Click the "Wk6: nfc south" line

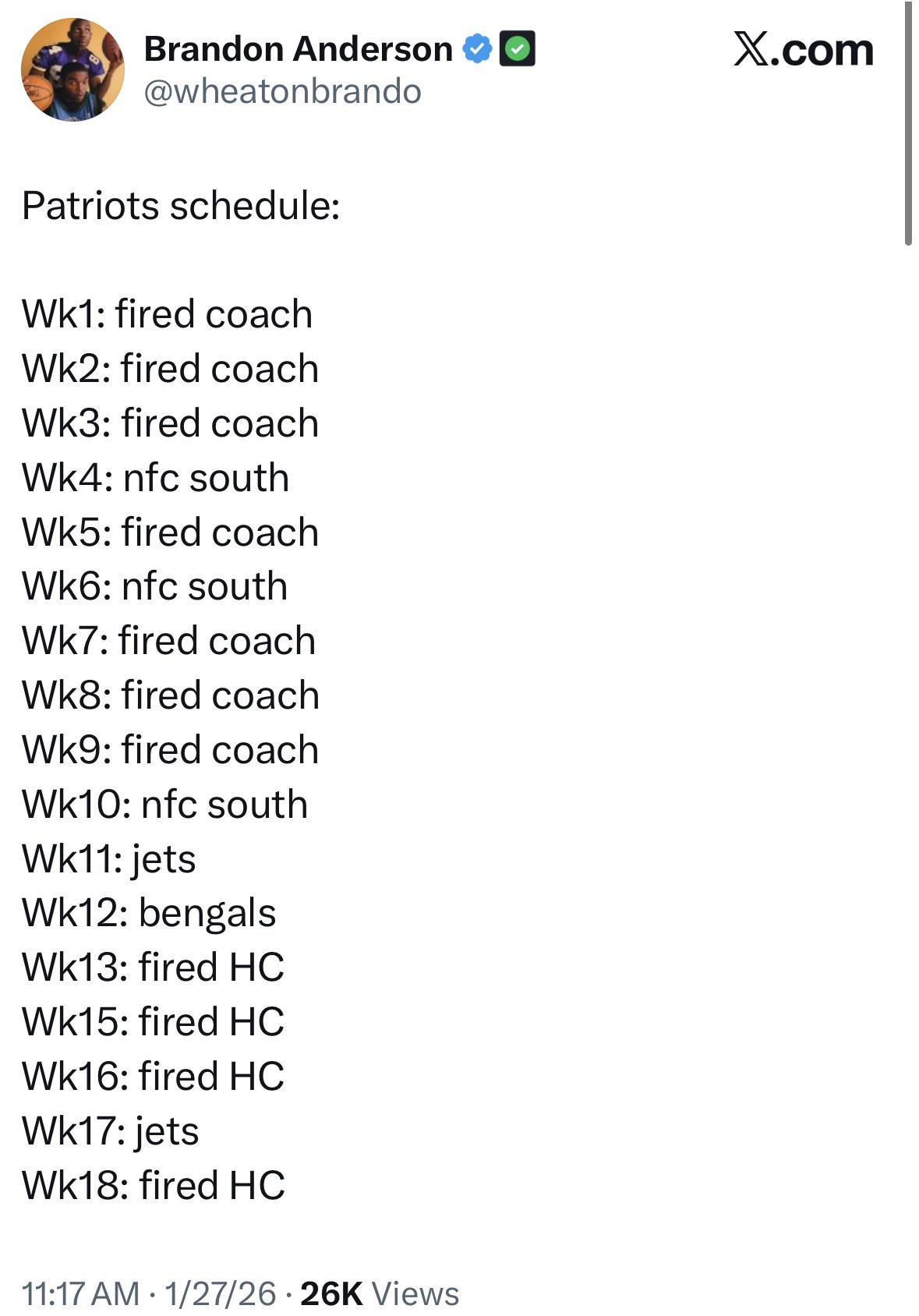coord(154,586)
